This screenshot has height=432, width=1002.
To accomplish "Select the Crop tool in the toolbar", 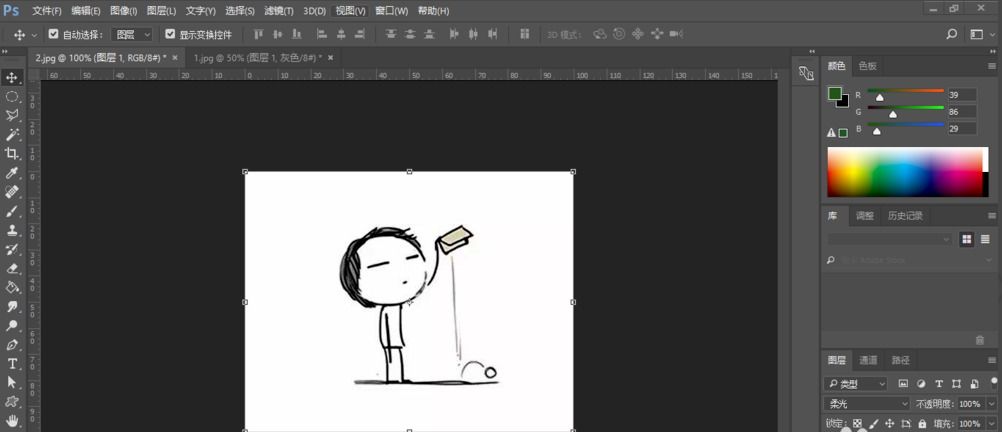I will click(x=12, y=153).
